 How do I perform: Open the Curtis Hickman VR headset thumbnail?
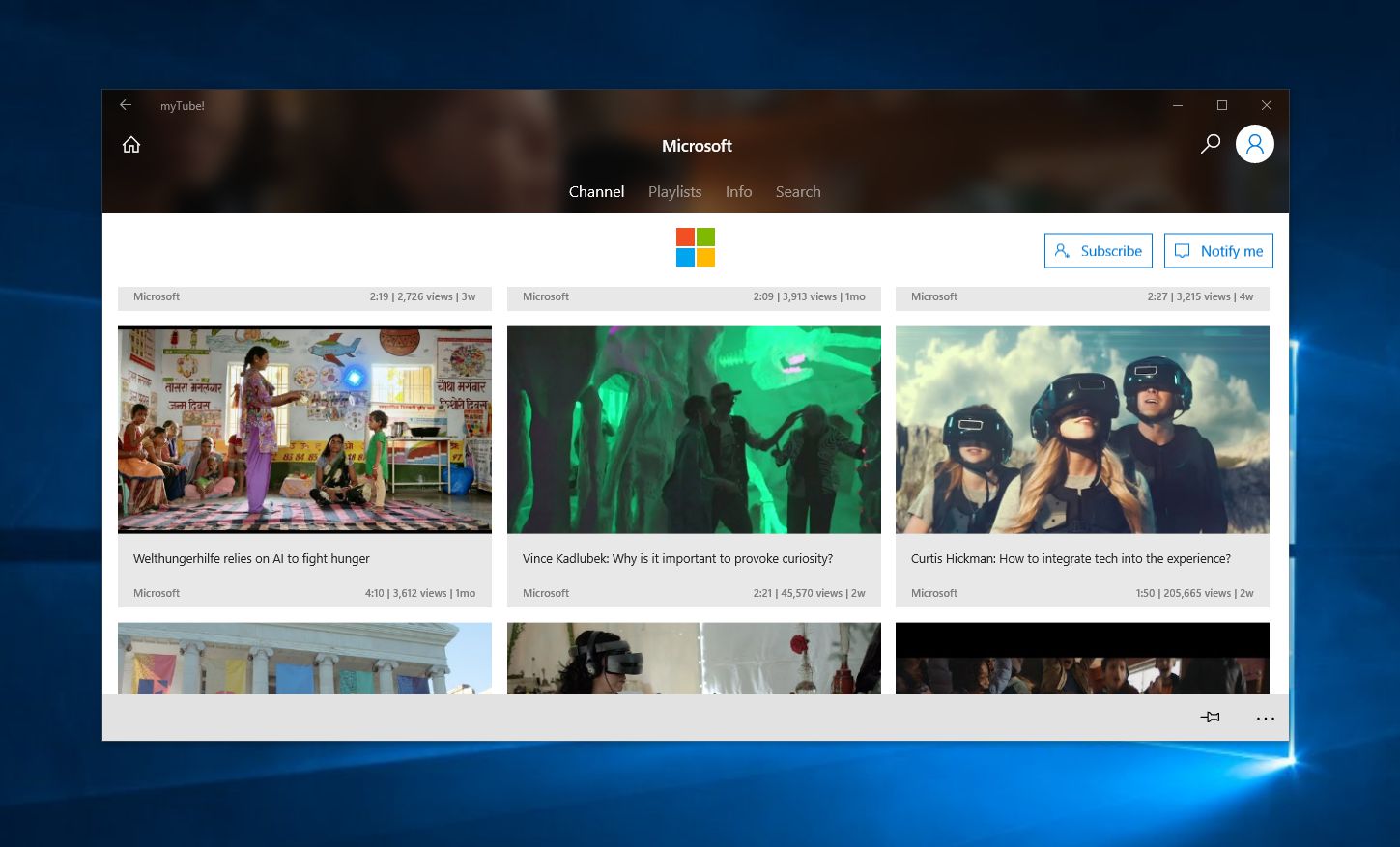click(x=1082, y=430)
